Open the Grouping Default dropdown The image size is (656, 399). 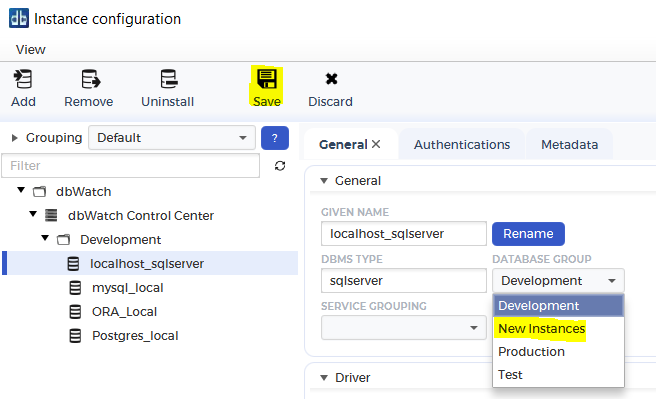pos(172,138)
